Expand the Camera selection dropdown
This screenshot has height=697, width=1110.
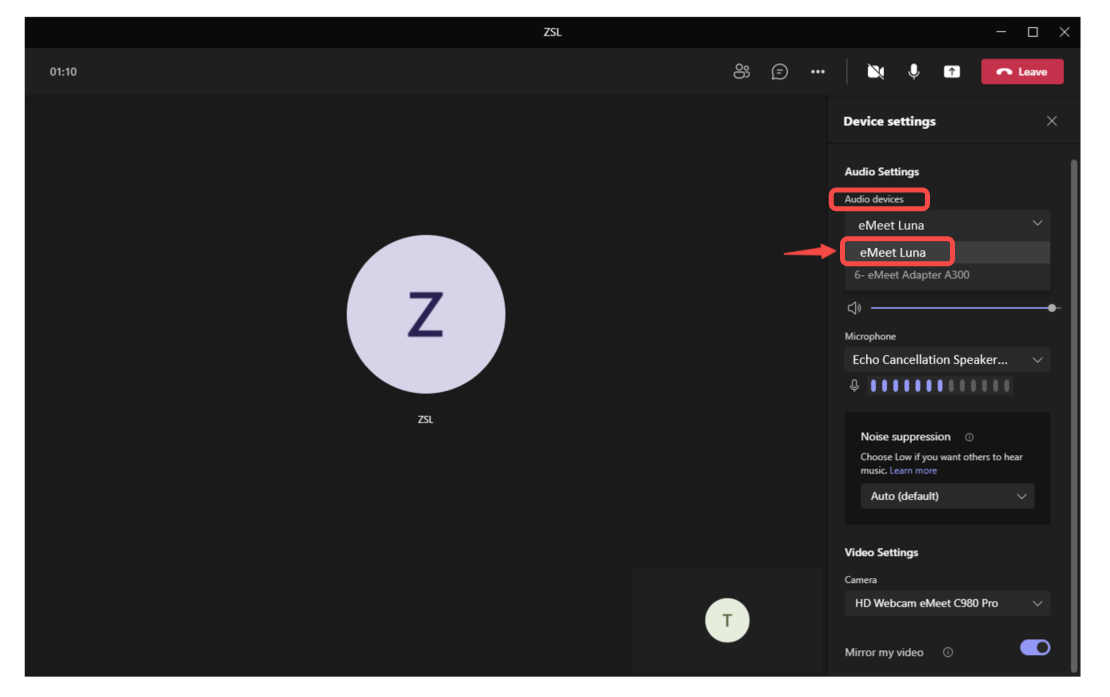946,603
